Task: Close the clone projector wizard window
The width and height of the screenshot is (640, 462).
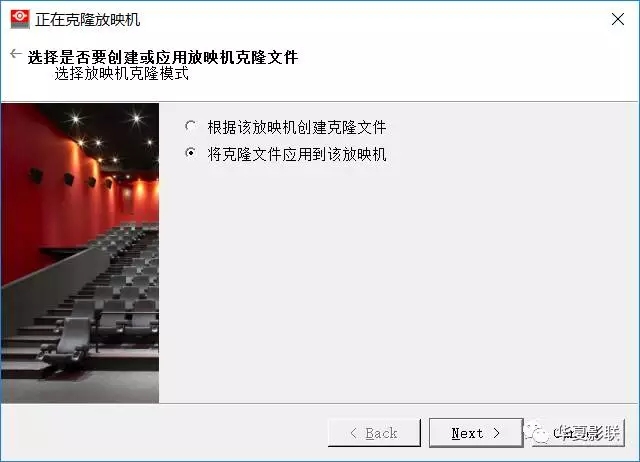Action: point(618,19)
